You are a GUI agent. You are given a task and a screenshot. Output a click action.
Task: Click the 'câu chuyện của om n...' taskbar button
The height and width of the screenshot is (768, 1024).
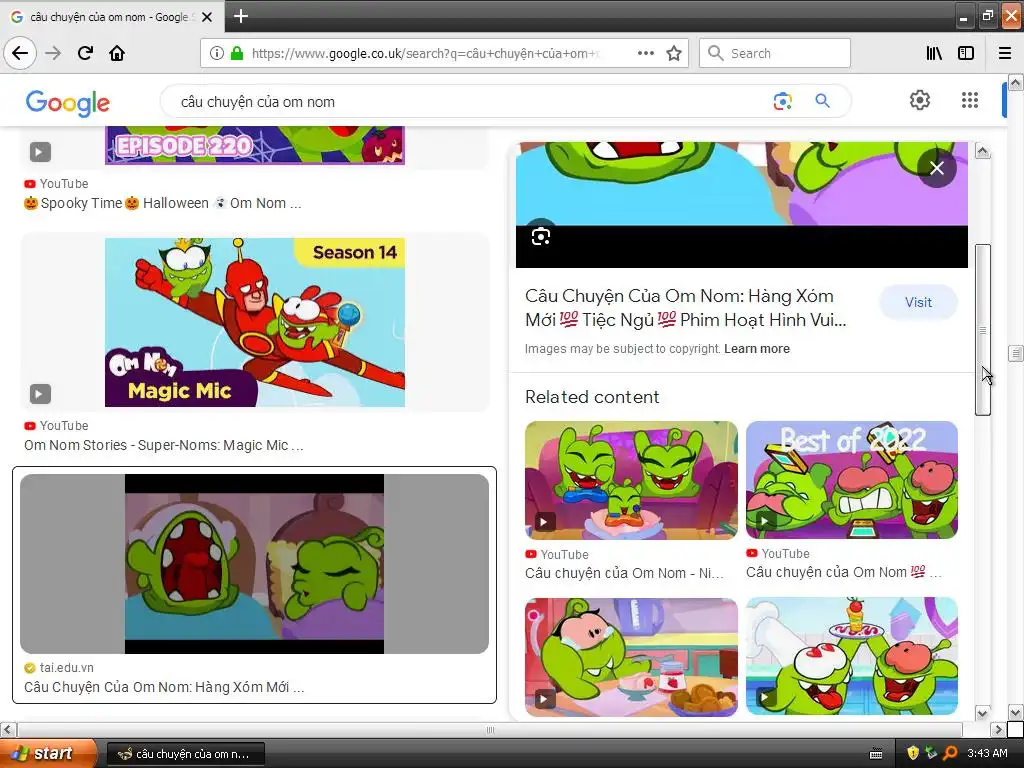[x=185, y=754]
